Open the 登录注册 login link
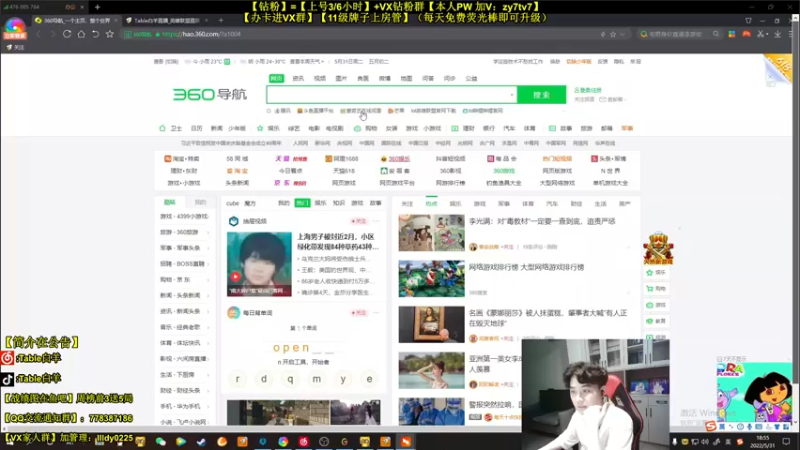This screenshot has height=450, width=800. 588,90
